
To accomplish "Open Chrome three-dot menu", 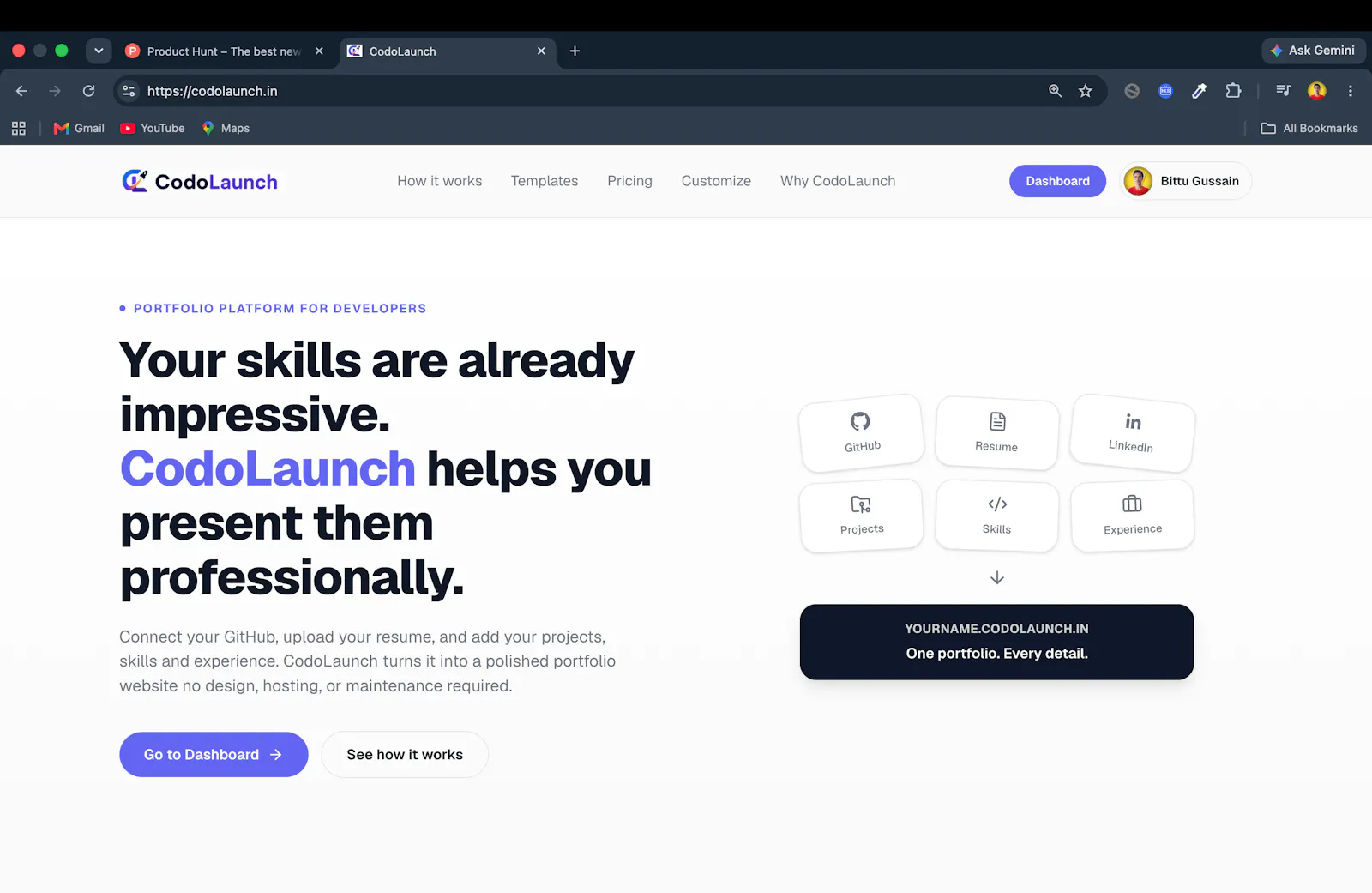I will (1351, 91).
